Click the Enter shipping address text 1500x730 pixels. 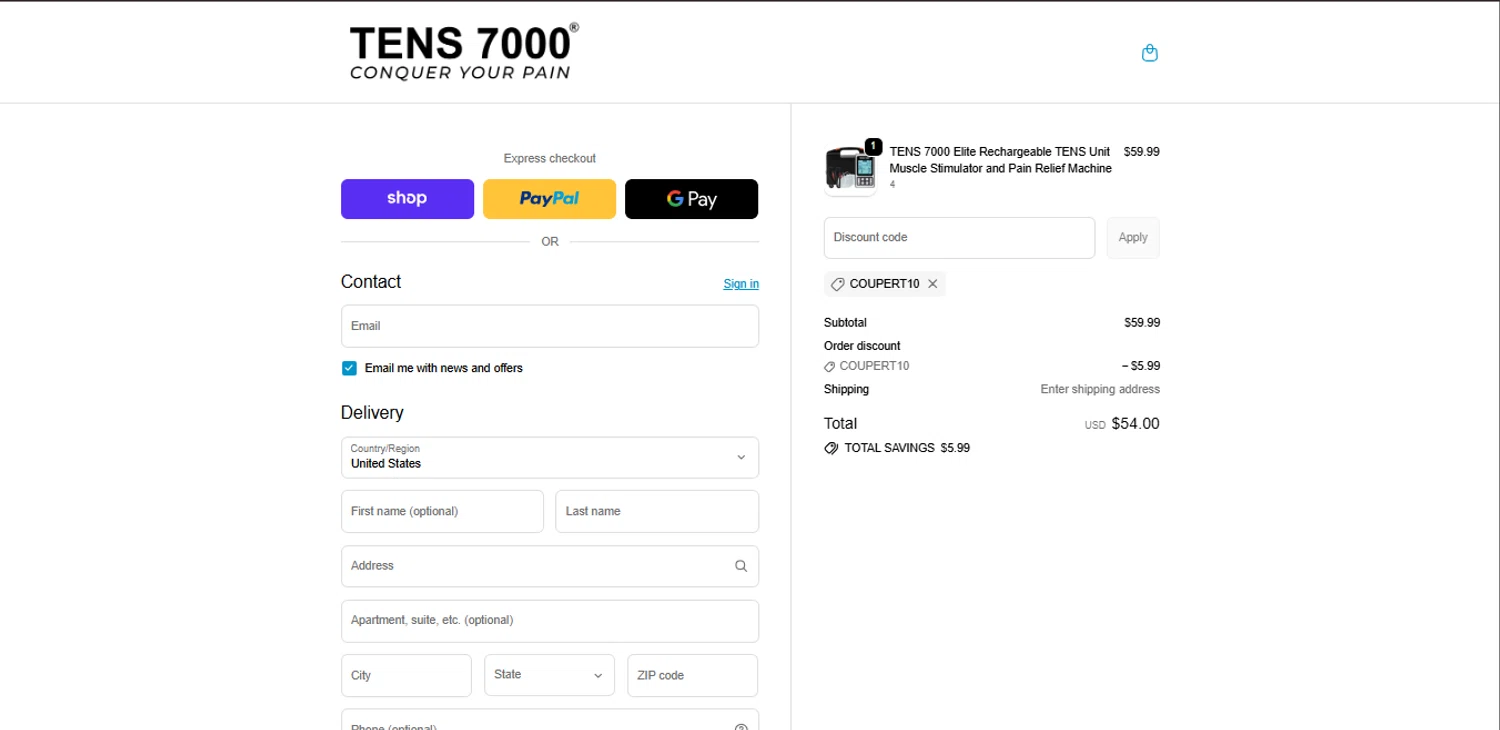point(1100,389)
